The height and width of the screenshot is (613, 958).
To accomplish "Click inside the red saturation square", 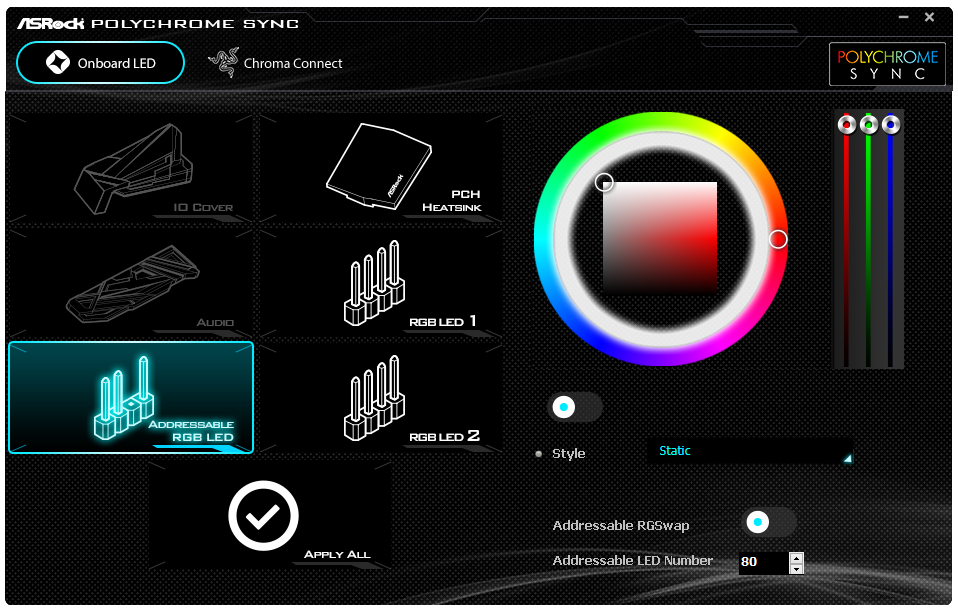I will pos(660,238).
